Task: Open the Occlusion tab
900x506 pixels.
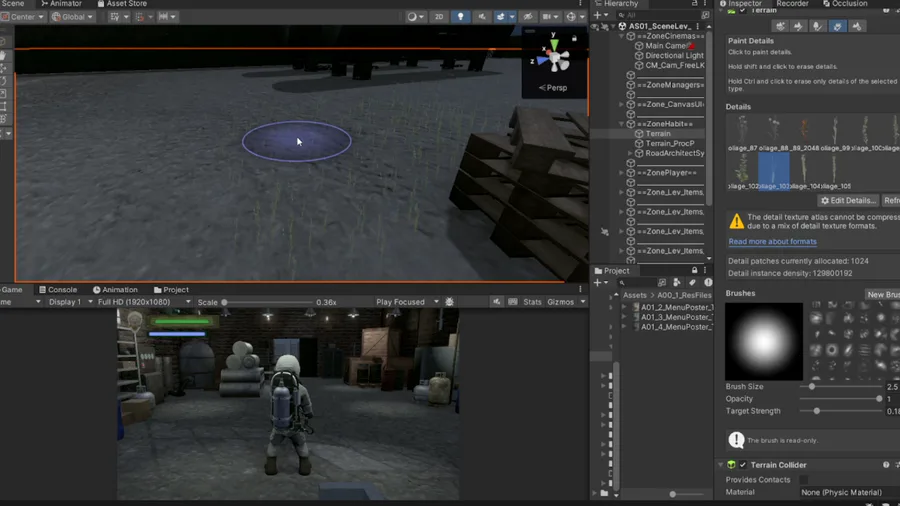Action: click(x=845, y=3)
